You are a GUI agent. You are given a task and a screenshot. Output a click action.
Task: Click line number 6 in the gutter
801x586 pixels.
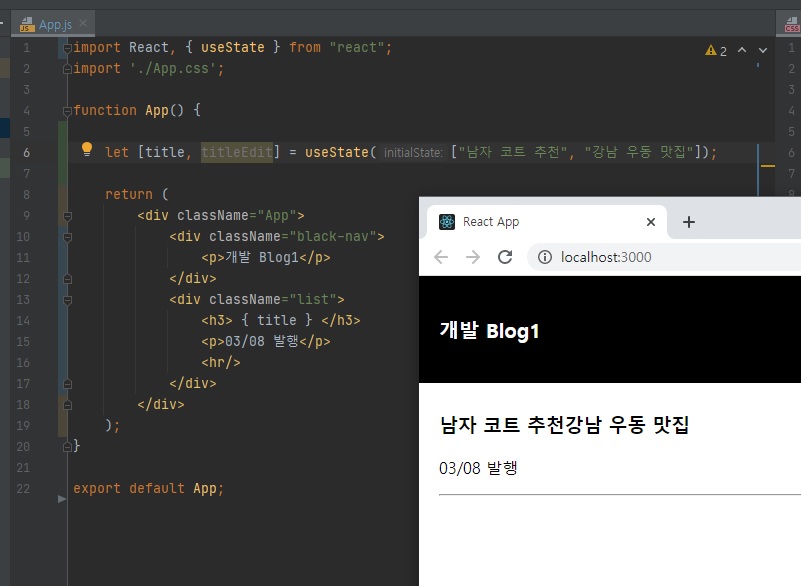[x=26, y=153]
